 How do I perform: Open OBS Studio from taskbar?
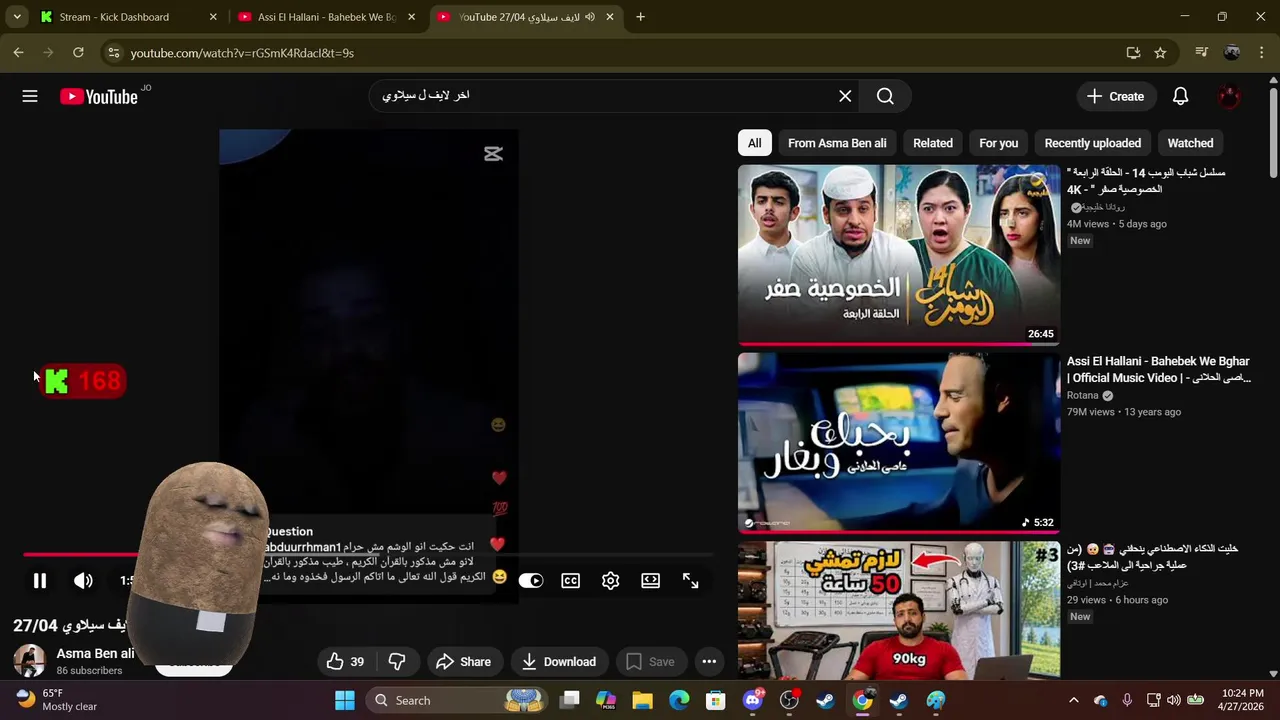790,700
